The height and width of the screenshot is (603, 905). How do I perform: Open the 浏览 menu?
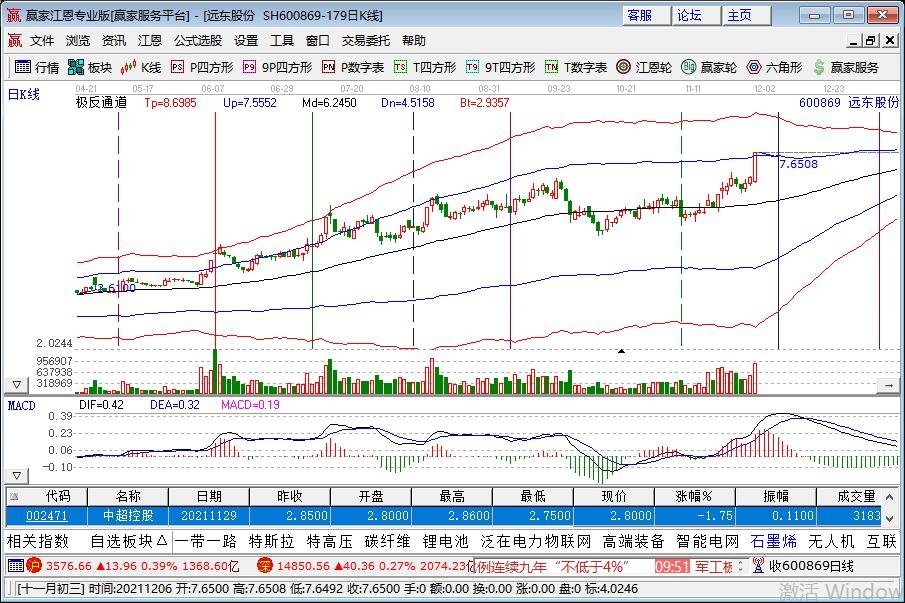(x=78, y=40)
